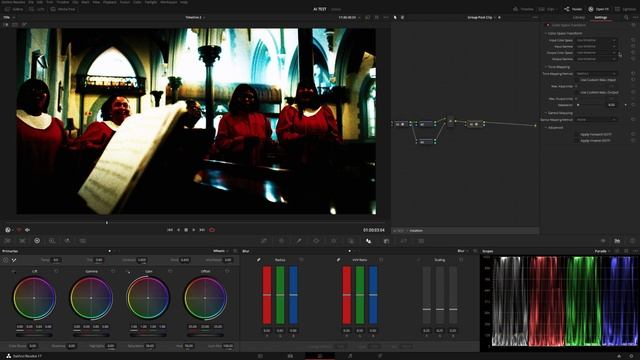Open the HDR palette
640x360 pixels.
click(x=52, y=241)
